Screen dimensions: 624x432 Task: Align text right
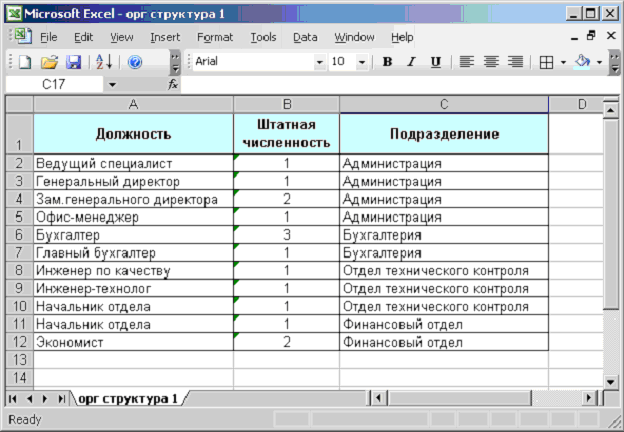[515, 62]
